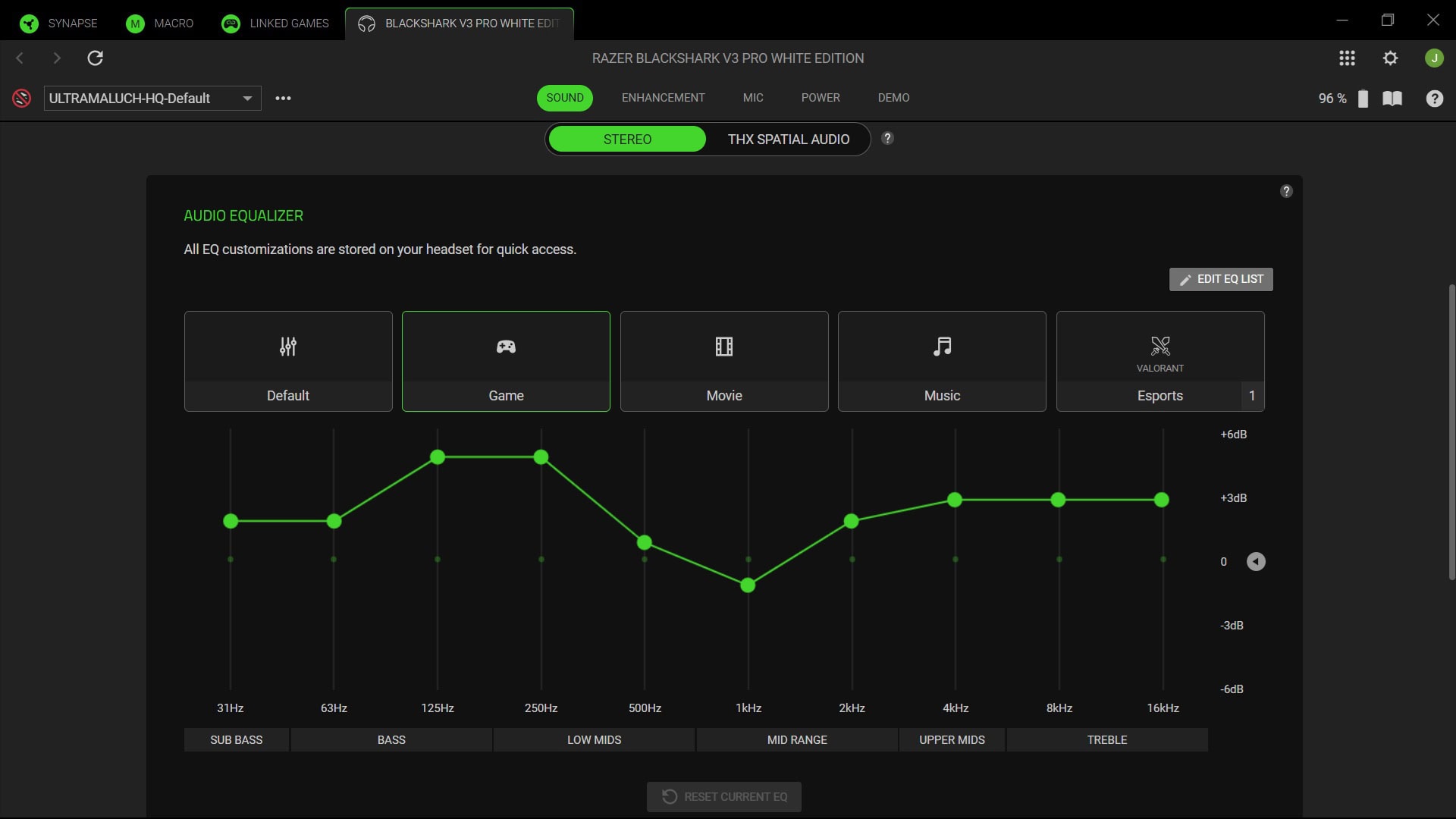The height and width of the screenshot is (819, 1456).
Task: Select the SOUND section tab
Action: [x=565, y=98]
